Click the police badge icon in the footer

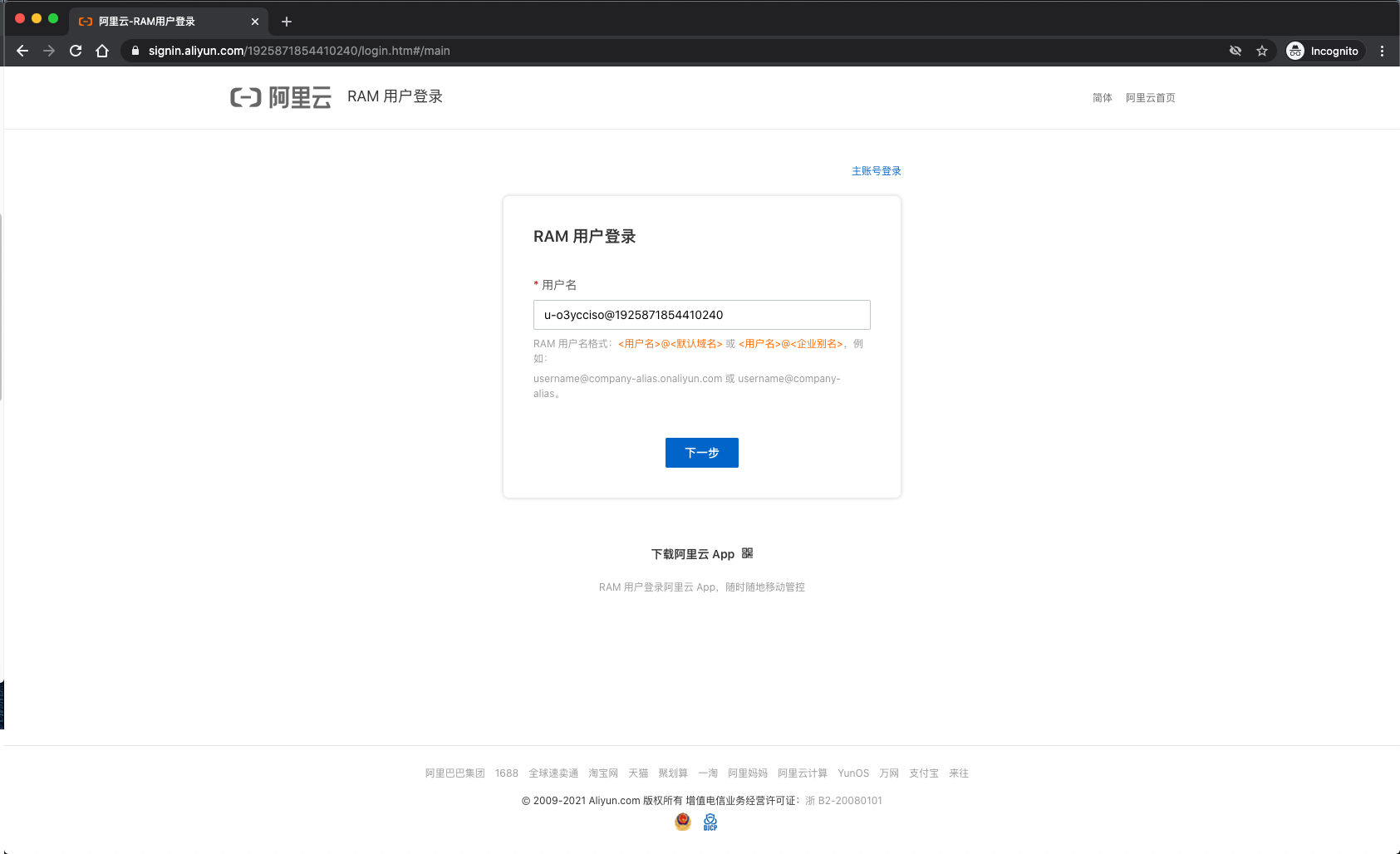click(x=681, y=822)
